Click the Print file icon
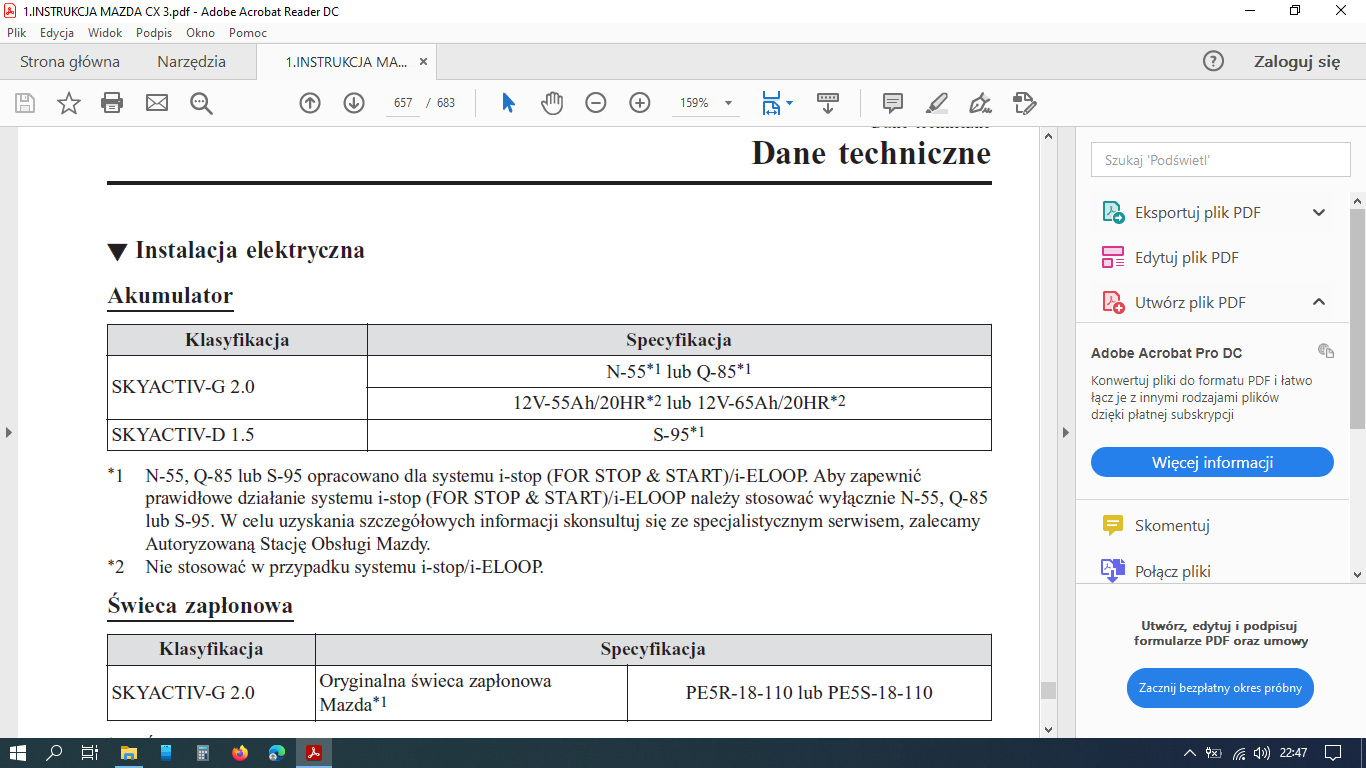The height and width of the screenshot is (768, 1366). click(x=112, y=103)
